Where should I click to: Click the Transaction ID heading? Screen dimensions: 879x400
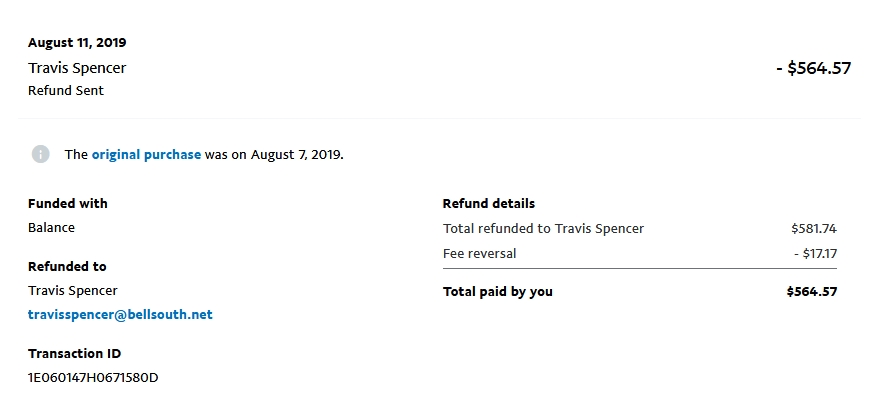pos(75,354)
